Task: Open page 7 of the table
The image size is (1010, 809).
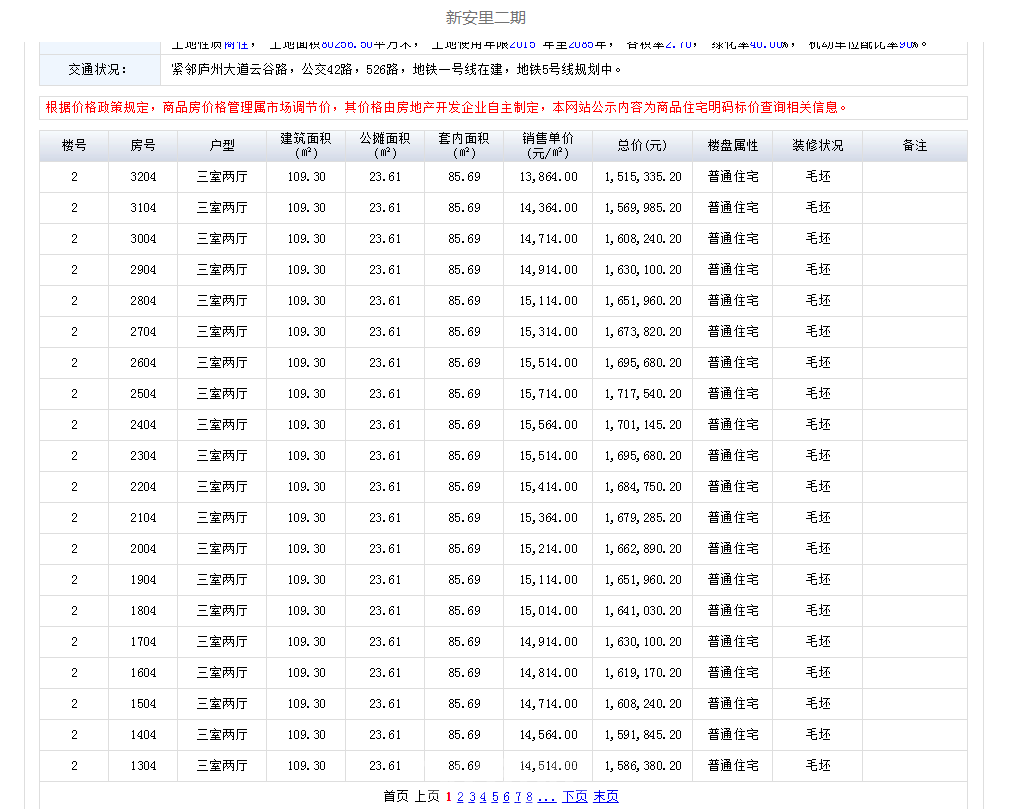Action: (518, 797)
